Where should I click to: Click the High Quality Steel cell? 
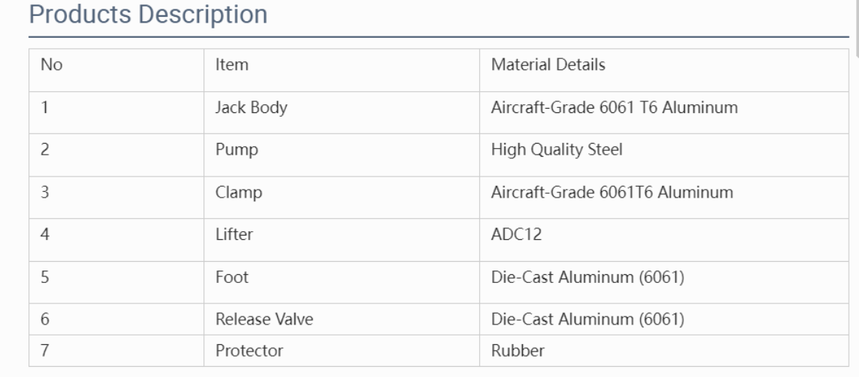click(x=664, y=155)
